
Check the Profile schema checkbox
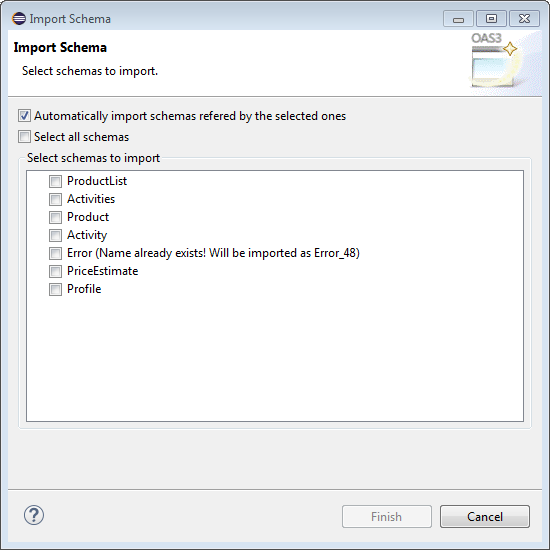[x=55, y=289]
